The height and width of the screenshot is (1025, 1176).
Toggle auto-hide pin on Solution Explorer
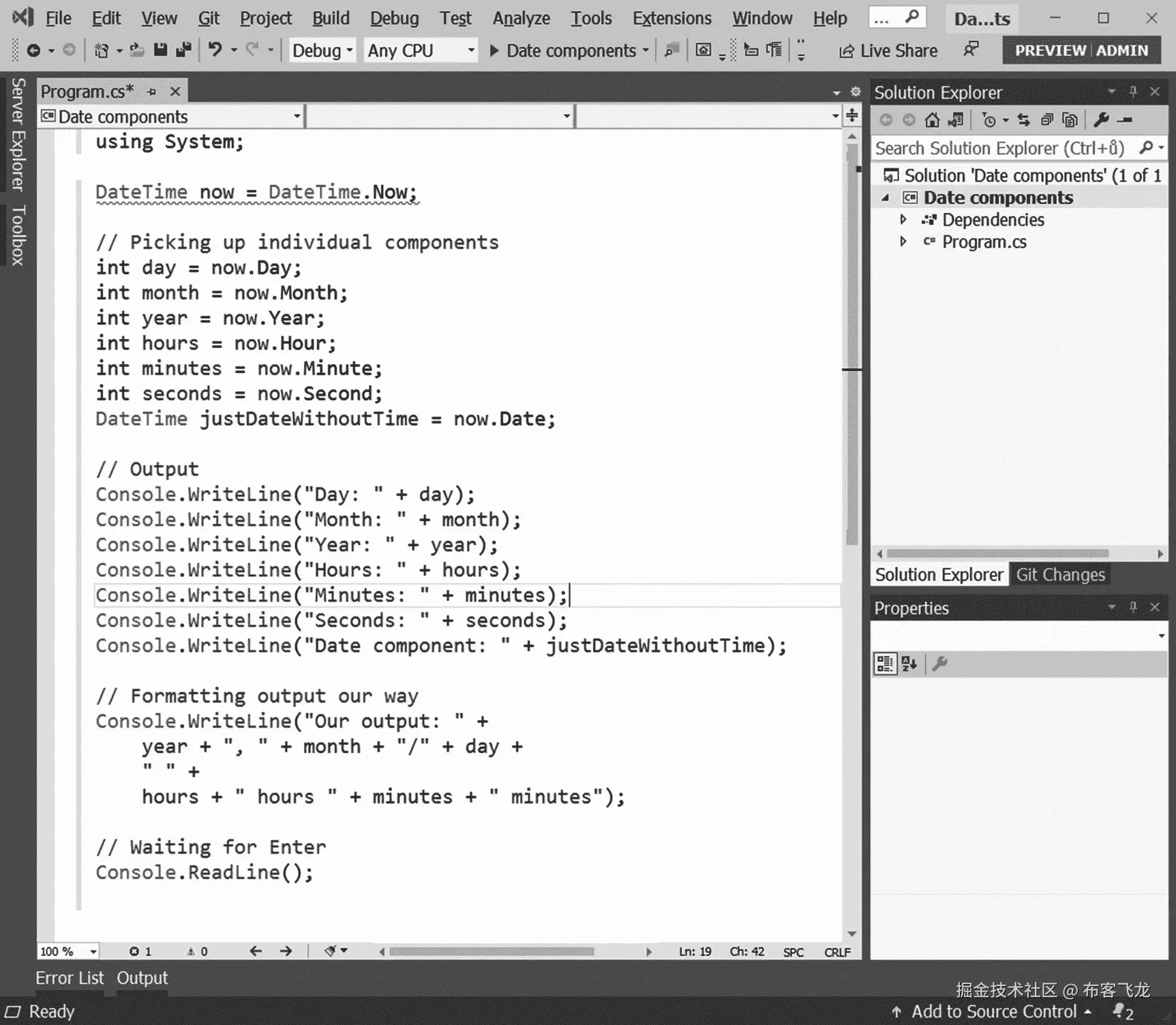click(x=1133, y=91)
